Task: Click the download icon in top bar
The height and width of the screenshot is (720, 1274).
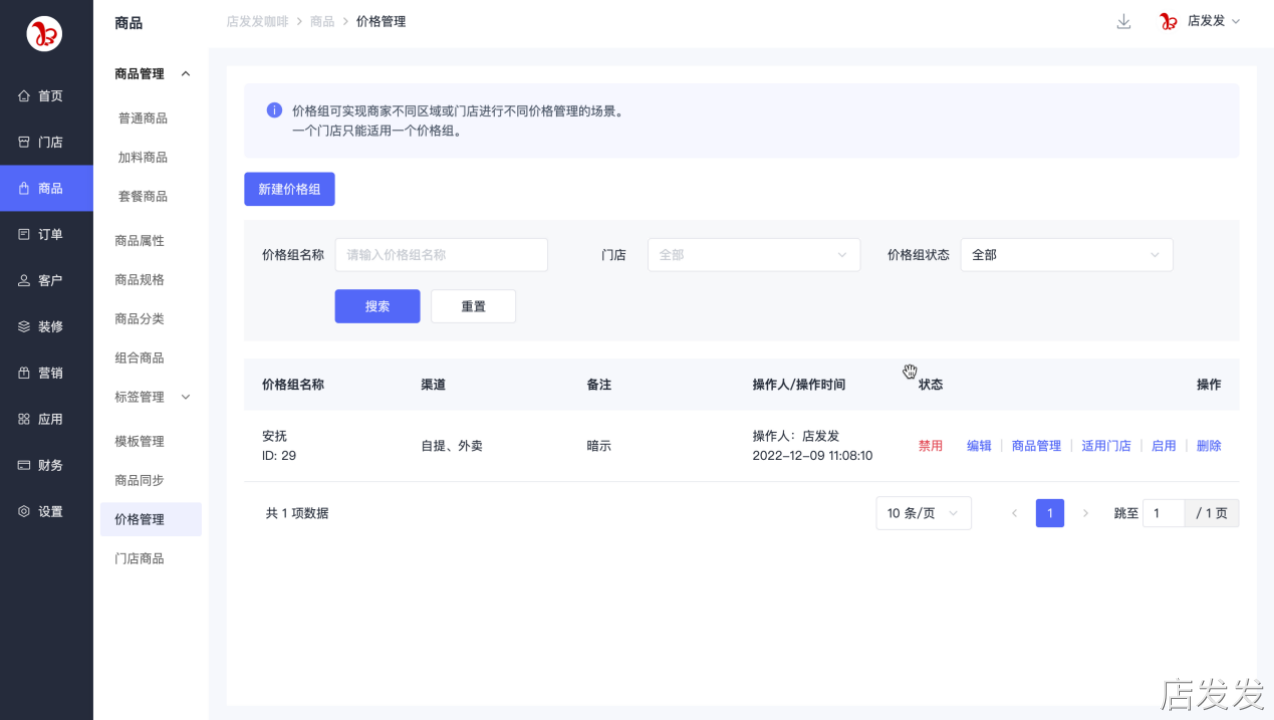Action: click(x=1124, y=21)
